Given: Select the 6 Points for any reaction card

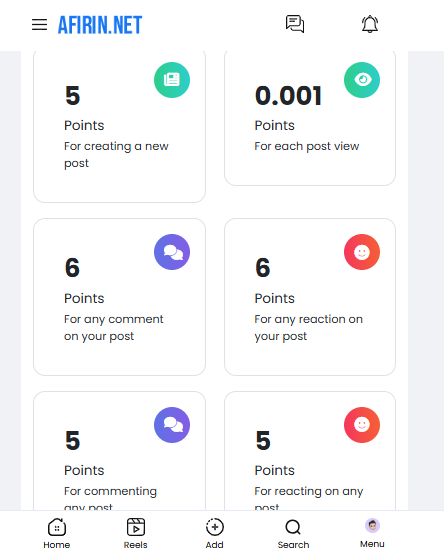Looking at the screenshot, I should [310, 297].
